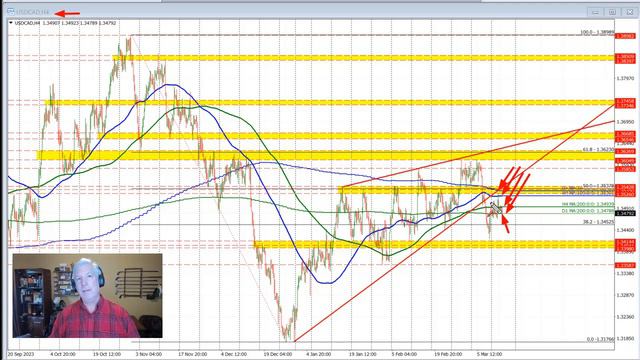Click the D1 MA 200 label text
This screenshot has height=360, width=640.
point(588,211)
